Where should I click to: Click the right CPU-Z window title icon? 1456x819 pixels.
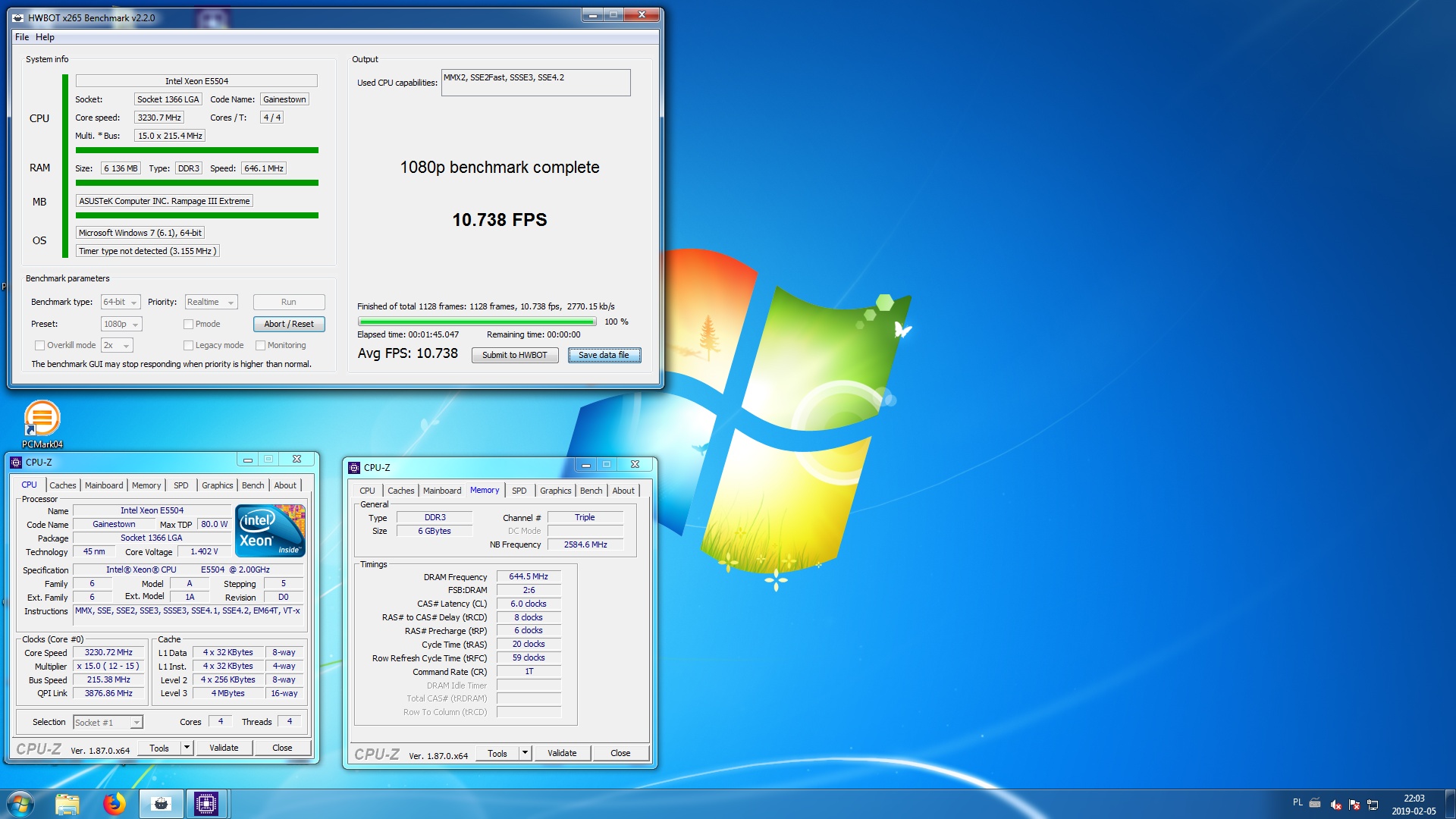[x=354, y=467]
